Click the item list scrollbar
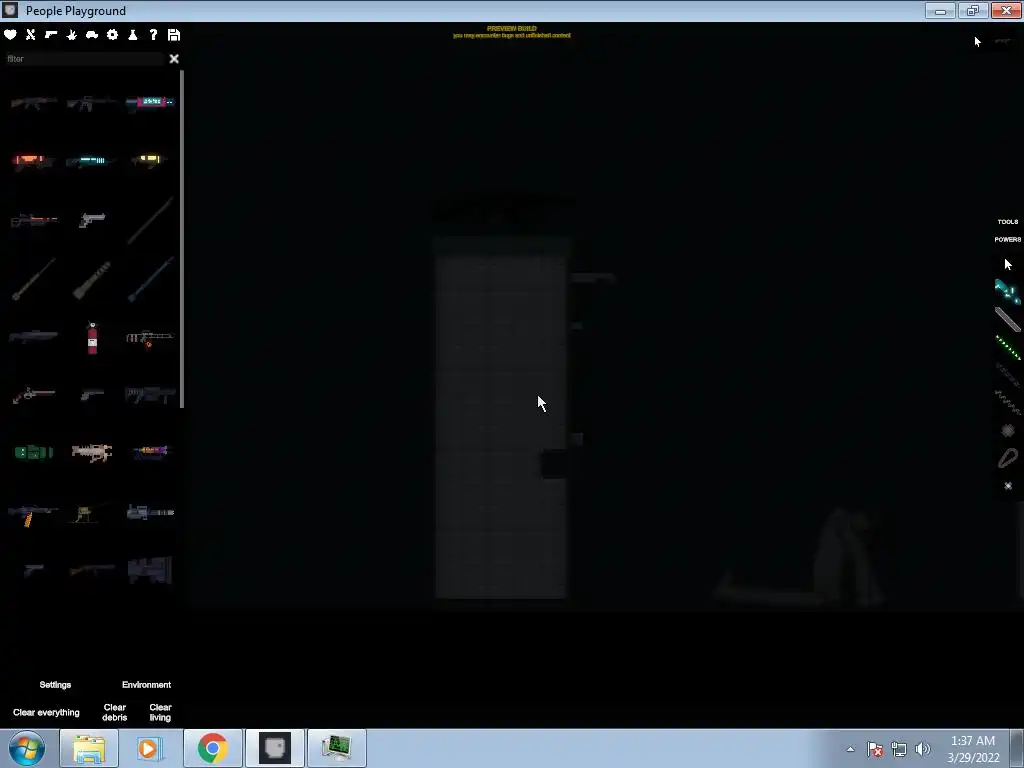The image size is (1024, 768). pyautogui.click(x=182, y=239)
